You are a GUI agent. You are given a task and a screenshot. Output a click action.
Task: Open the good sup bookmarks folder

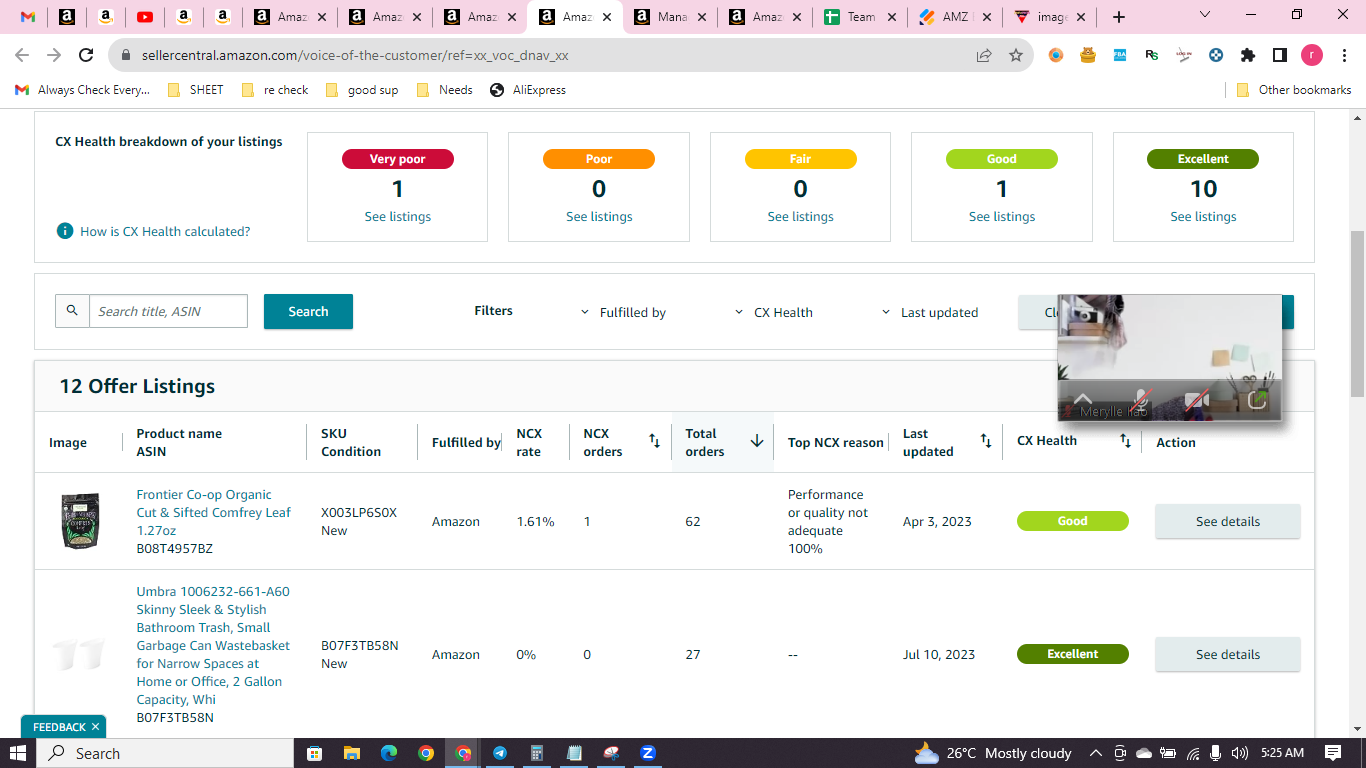[362, 90]
